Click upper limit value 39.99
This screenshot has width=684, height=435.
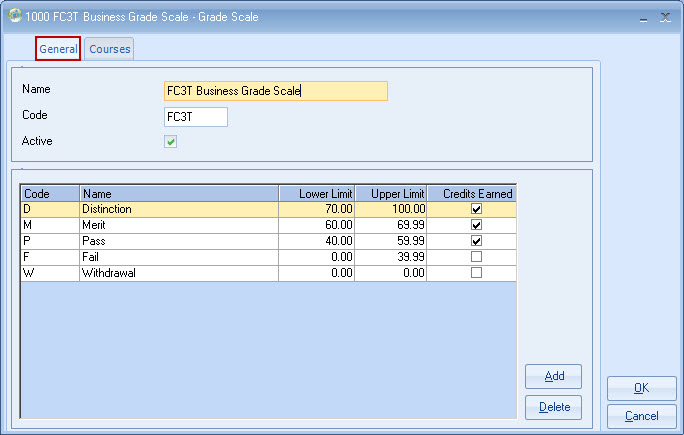pyautogui.click(x=391, y=257)
